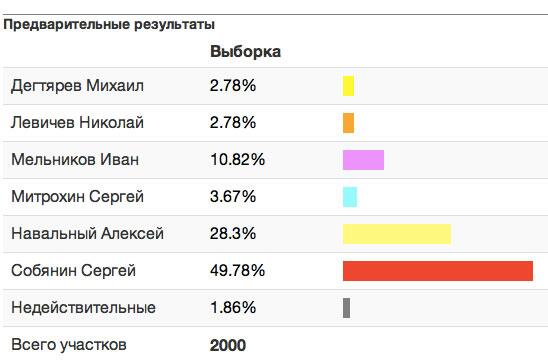Click the Предварительные результаты heading
The width and height of the screenshot is (548, 363).
tap(109, 24)
